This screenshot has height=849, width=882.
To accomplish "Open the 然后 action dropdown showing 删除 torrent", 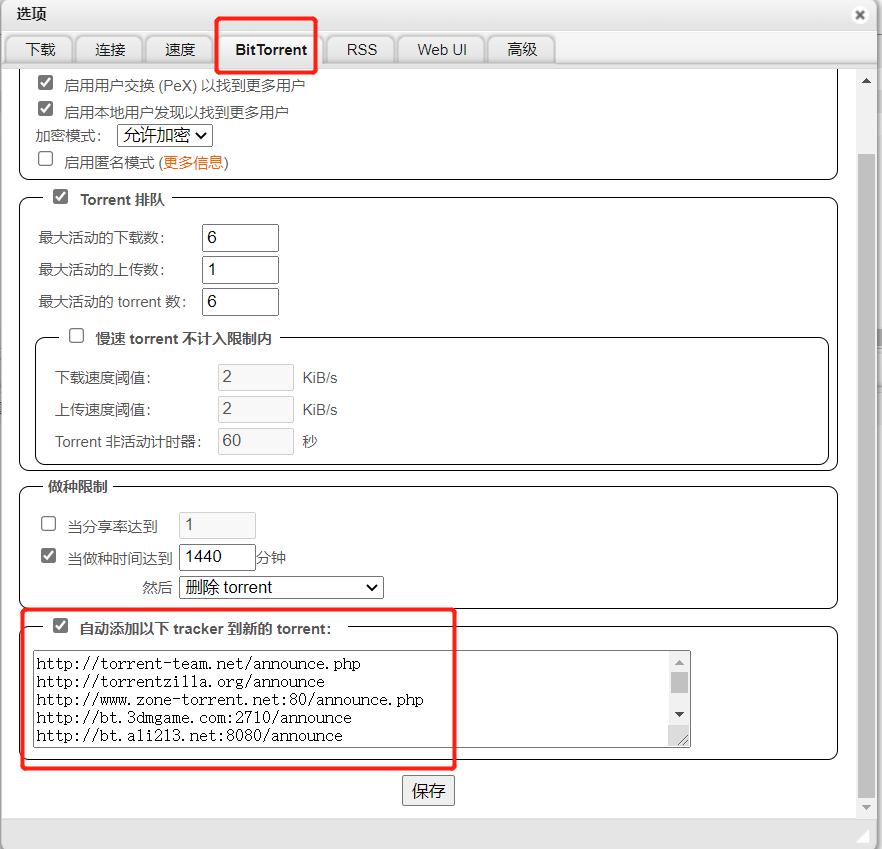I will tap(280, 587).
